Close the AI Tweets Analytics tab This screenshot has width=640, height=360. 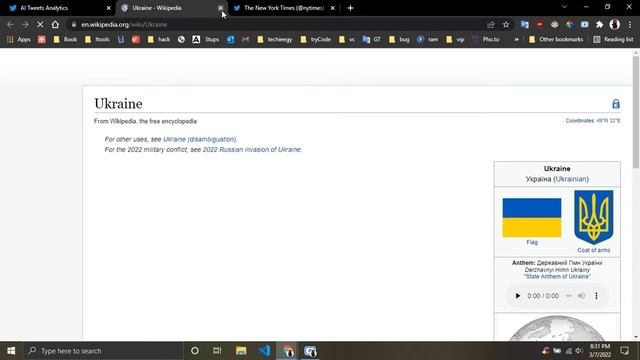[x=109, y=8]
